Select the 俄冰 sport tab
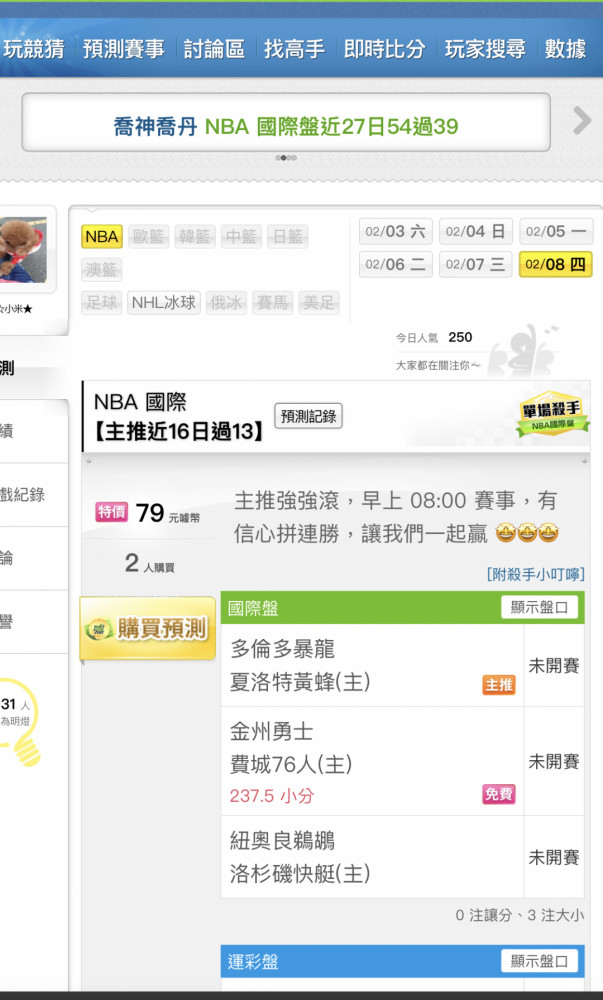 pyautogui.click(x=226, y=302)
